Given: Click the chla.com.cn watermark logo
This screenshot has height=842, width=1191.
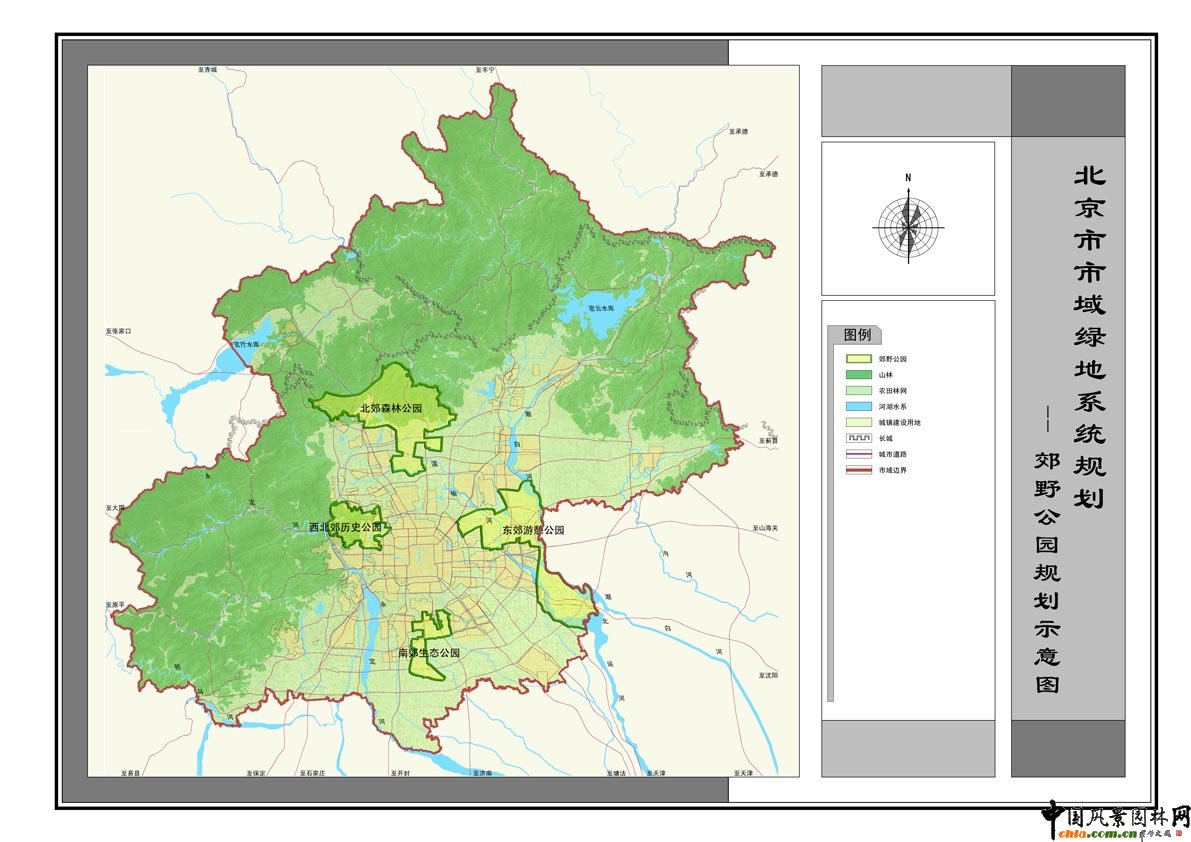Looking at the screenshot, I should pos(1114,820).
